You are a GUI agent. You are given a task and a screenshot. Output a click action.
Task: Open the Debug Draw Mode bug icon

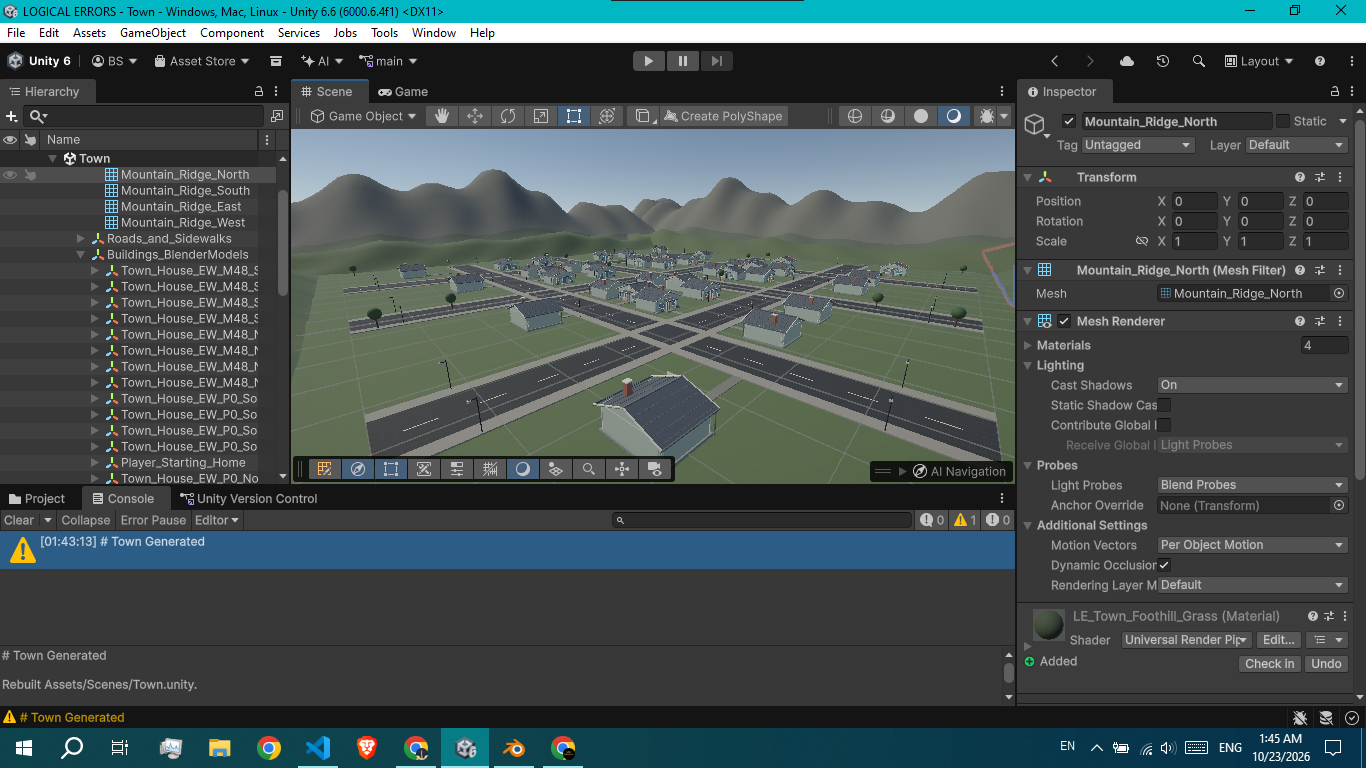pos(987,116)
